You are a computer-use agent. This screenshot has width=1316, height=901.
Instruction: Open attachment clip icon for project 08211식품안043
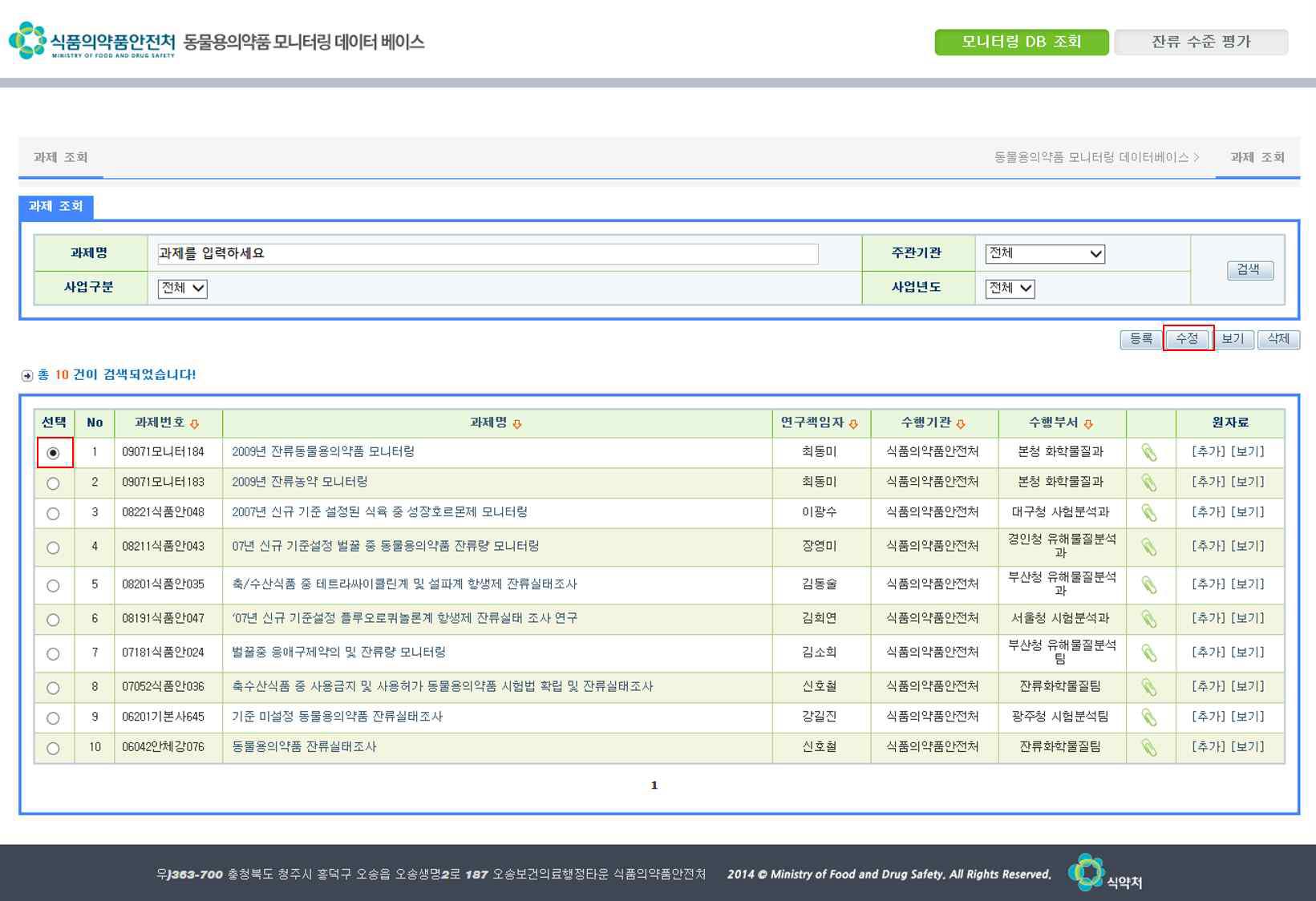(1149, 547)
